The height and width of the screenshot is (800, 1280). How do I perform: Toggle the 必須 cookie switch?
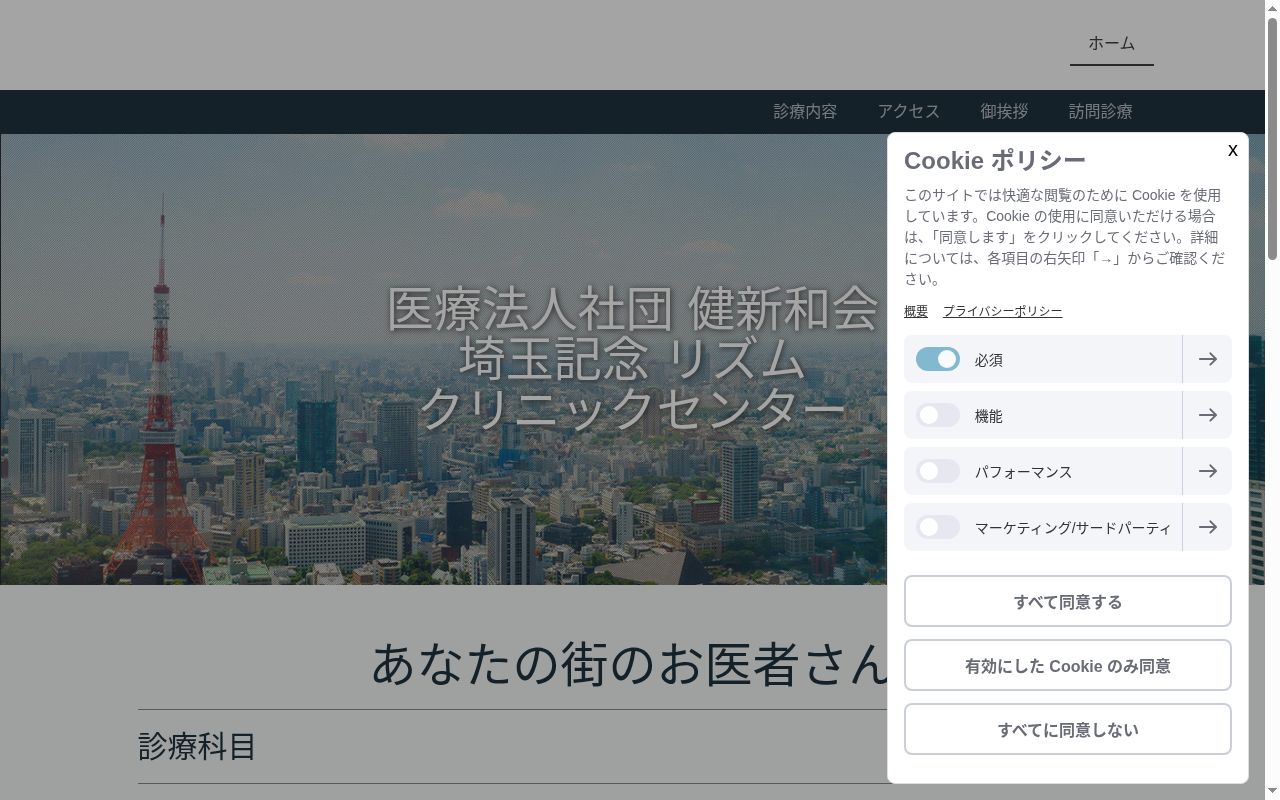coord(938,359)
